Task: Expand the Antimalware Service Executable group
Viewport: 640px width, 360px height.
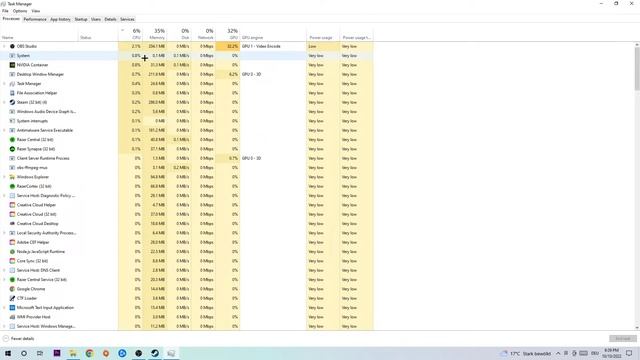Action: coord(4,130)
